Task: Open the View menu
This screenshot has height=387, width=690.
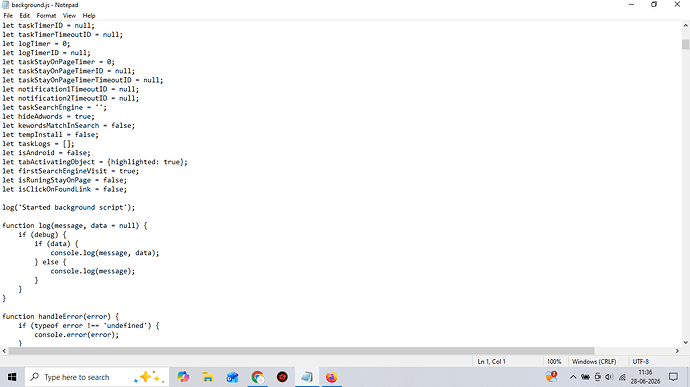Action: pos(69,15)
